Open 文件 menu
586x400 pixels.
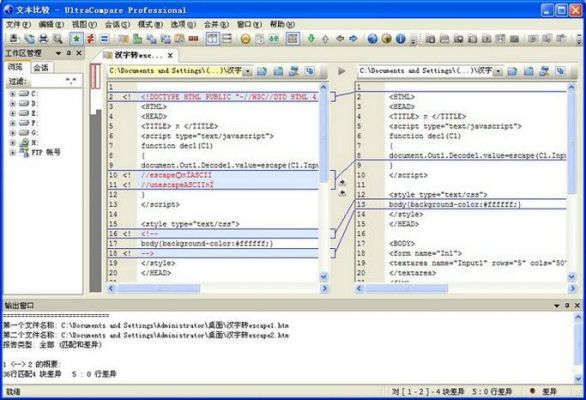pos(18,25)
